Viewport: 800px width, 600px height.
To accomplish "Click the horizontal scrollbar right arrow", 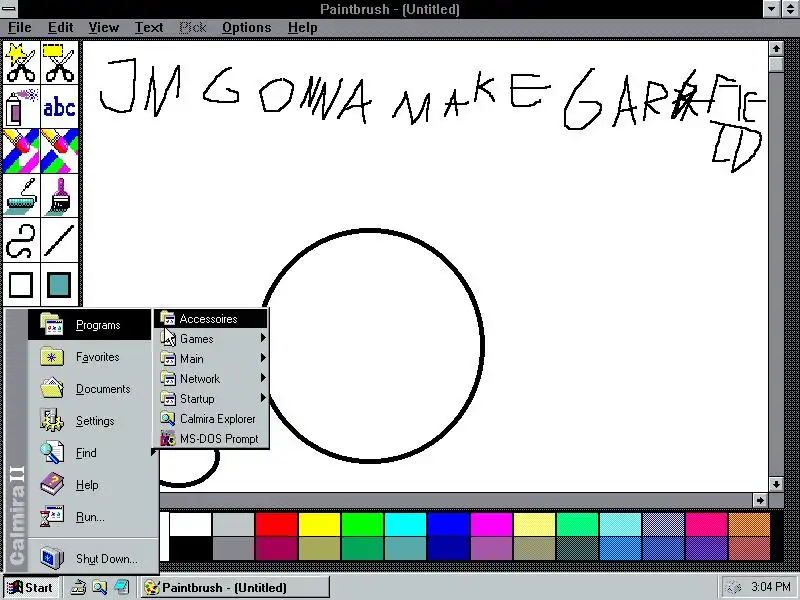I will (x=760, y=500).
